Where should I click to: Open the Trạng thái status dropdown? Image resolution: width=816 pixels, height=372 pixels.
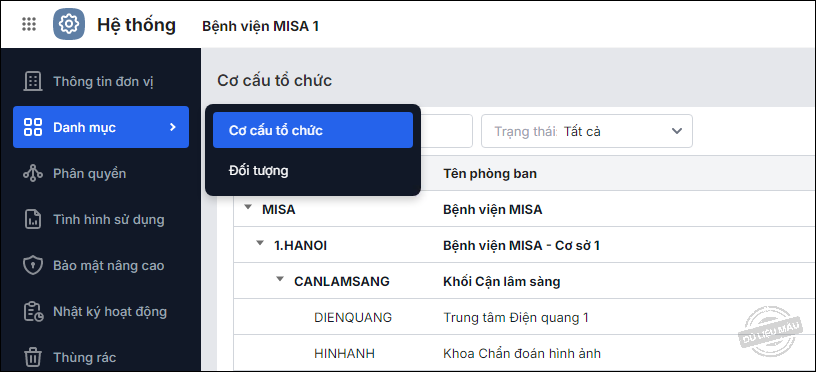586,131
